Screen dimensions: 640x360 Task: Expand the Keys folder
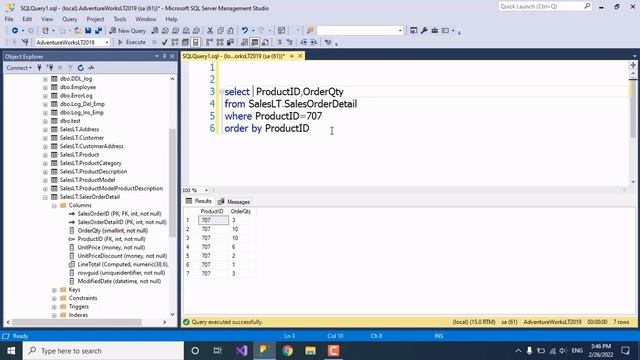pos(54,290)
